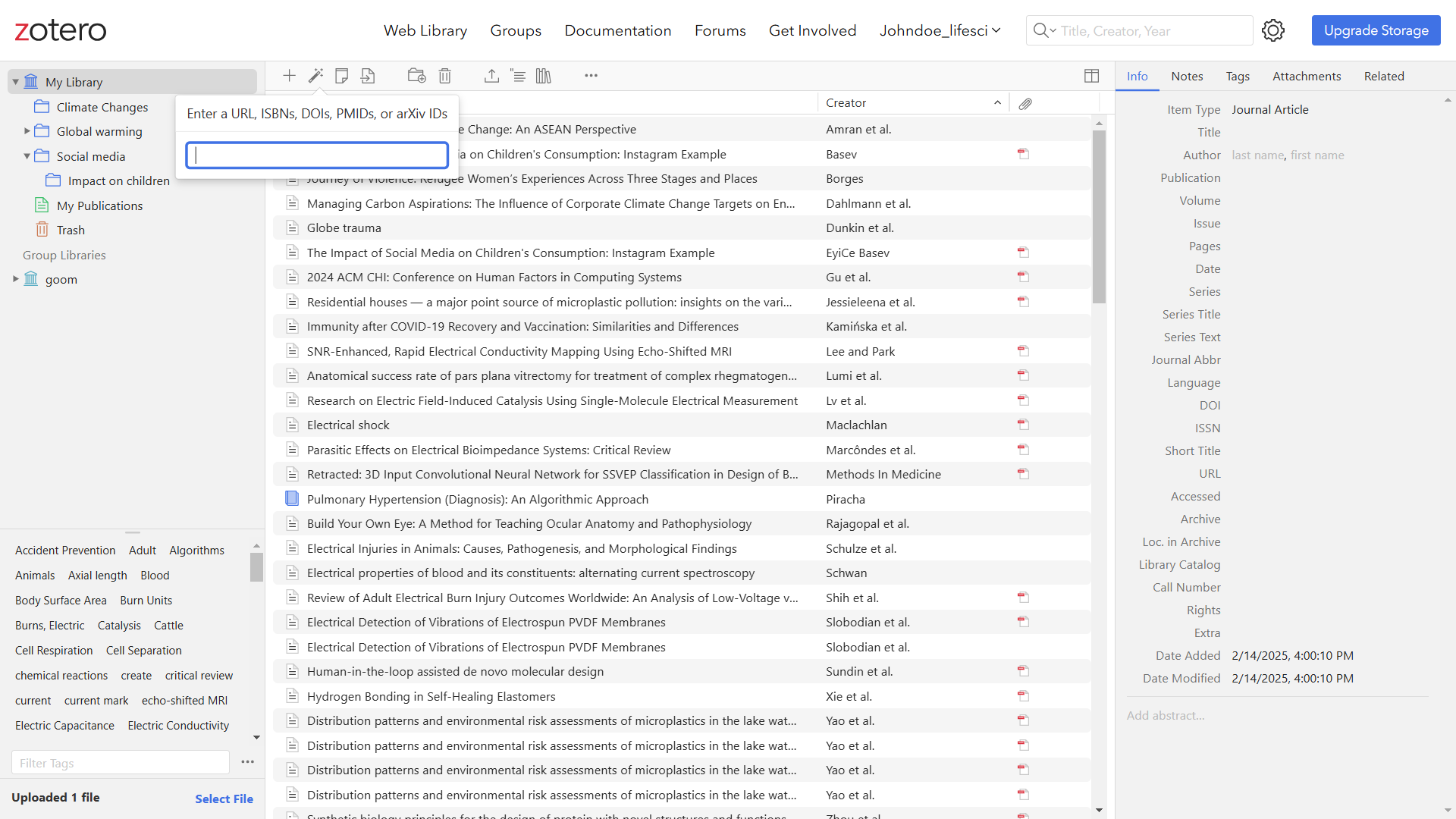Create a new standalone note via the note icon
The width and height of the screenshot is (1456, 819).
[x=341, y=76]
